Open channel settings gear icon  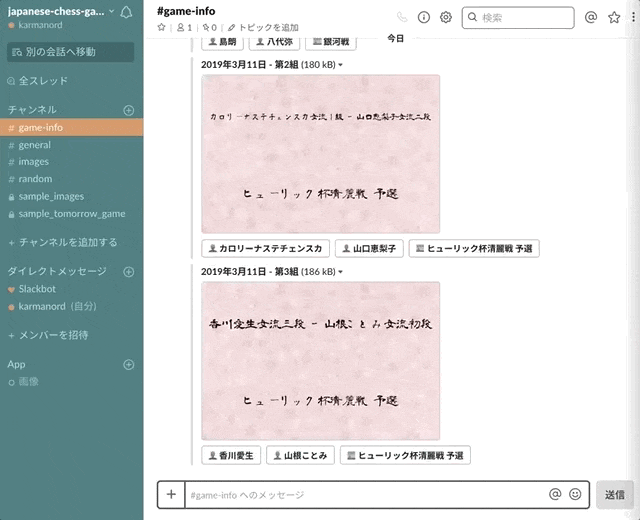pos(446,17)
